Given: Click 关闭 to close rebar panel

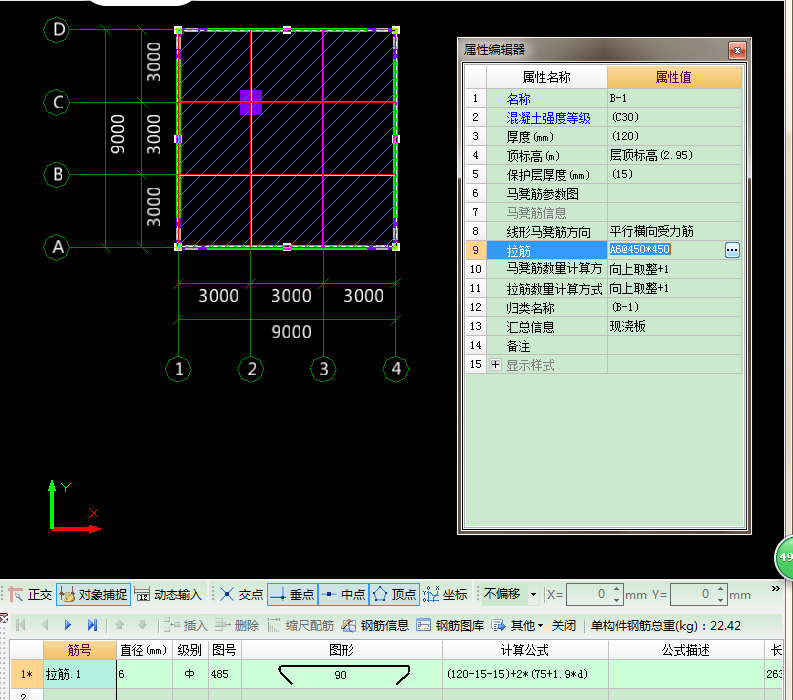Looking at the screenshot, I should click(x=564, y=626).
